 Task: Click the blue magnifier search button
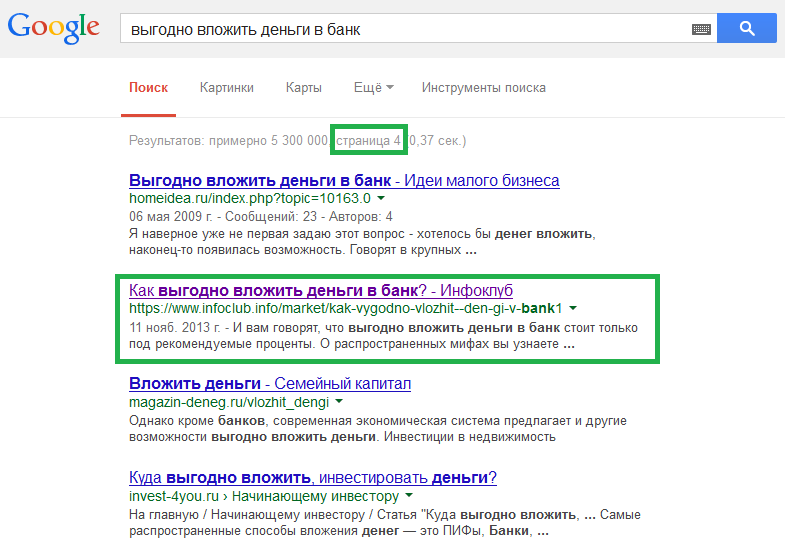(746, 28)
